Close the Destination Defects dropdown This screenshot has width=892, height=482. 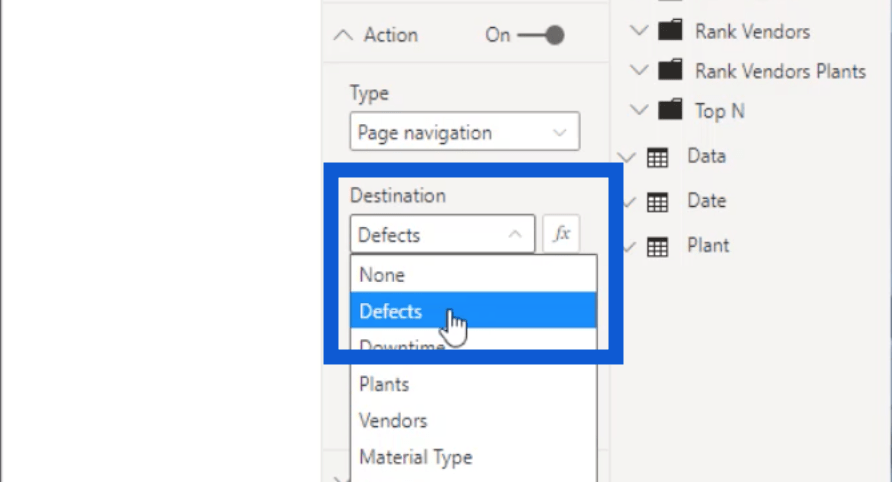(442, 234)
